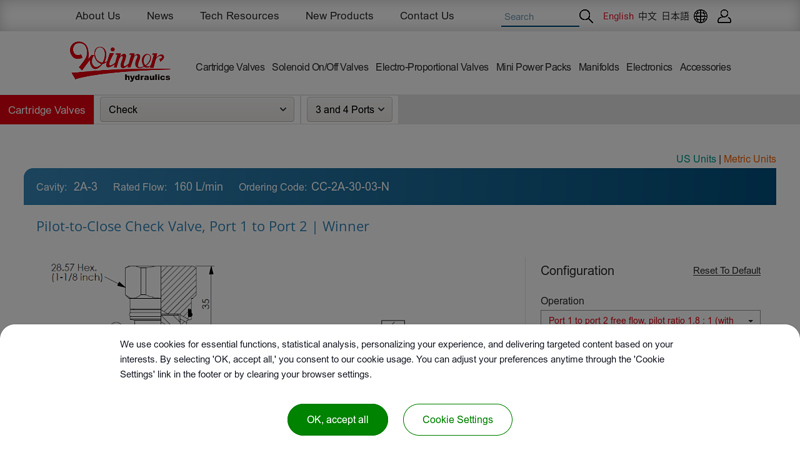Screen dimensions: 800x450
Task: Open the Electro-Proportional Valves menu
Action: (x=432, y=67)
